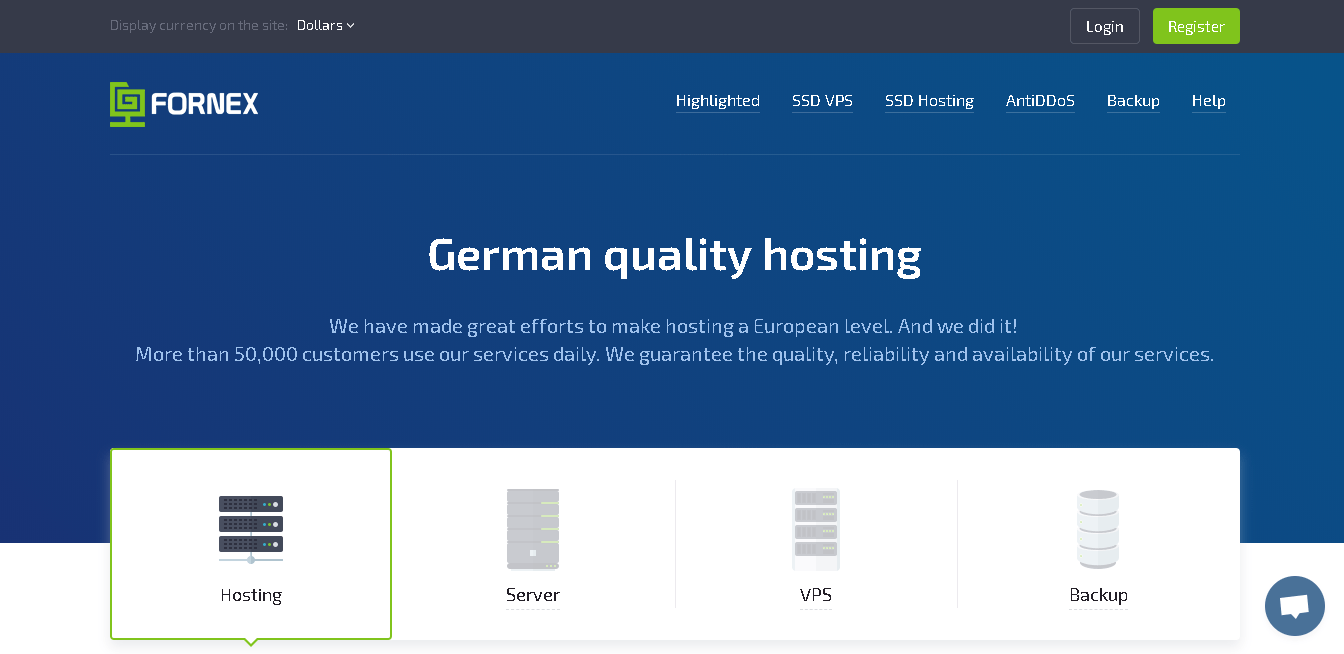Click the Login button
The width and height of the screenshot is (1344, 654).
click(1104, 26)
